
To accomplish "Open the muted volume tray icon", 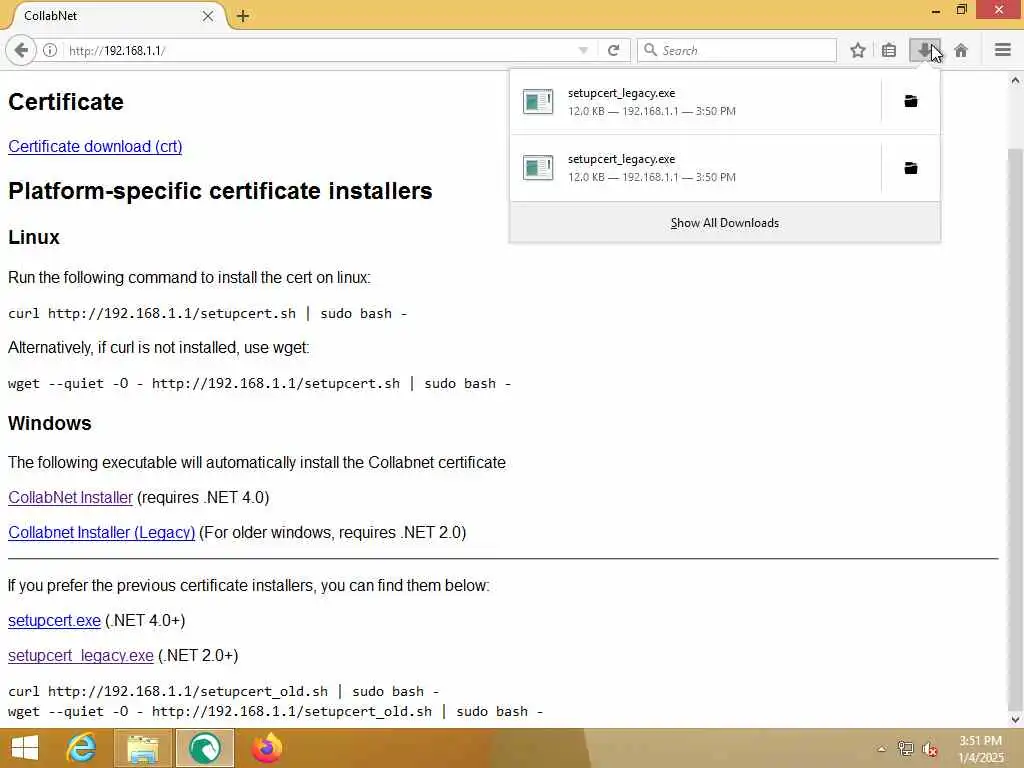I will [x=929, y=749].
